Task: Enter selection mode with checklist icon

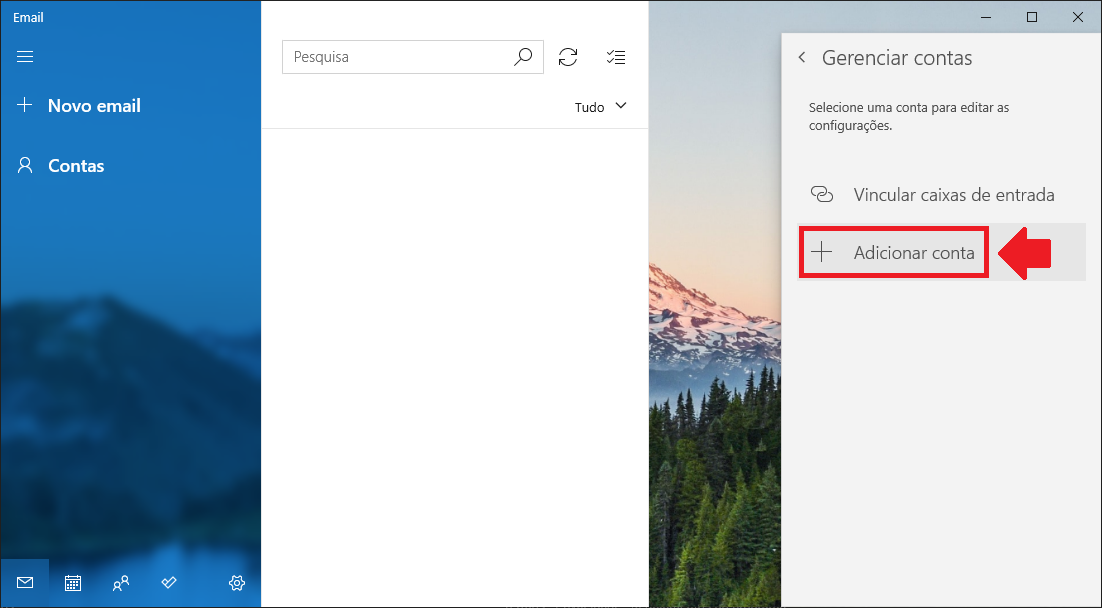Action: tap(616, 57)
